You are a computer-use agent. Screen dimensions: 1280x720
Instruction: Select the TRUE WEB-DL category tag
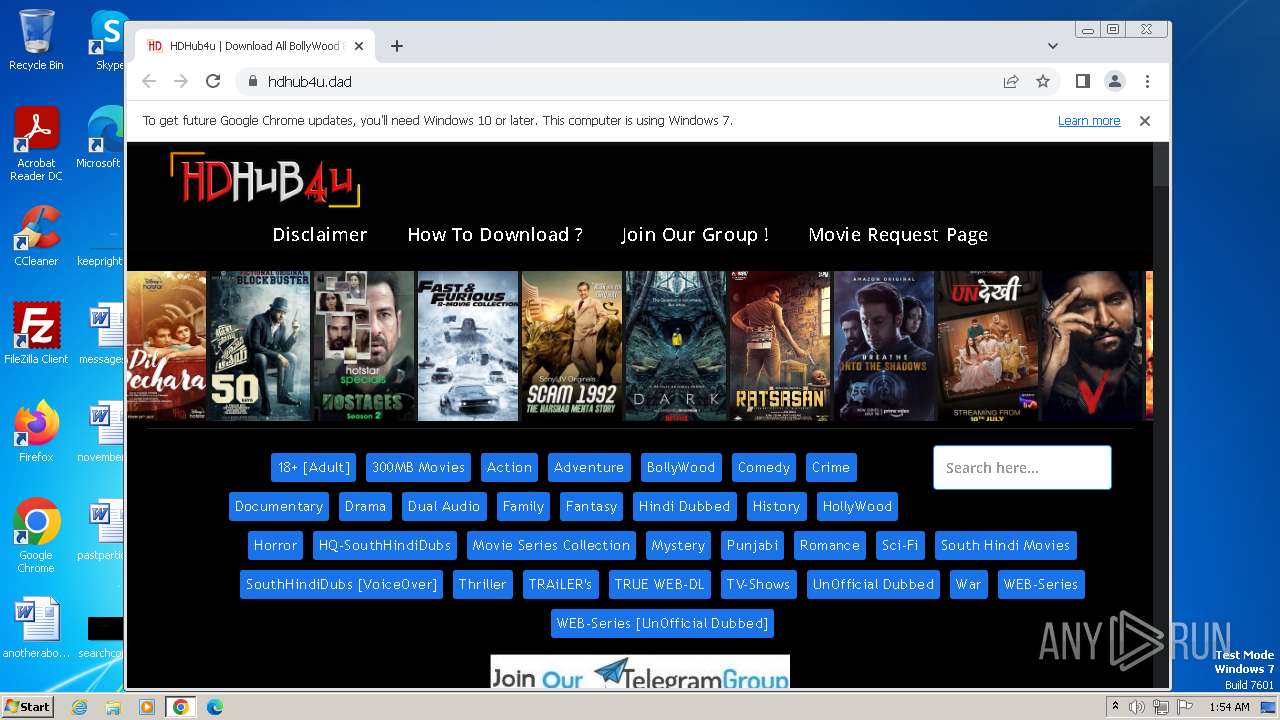tap(659, 584)
